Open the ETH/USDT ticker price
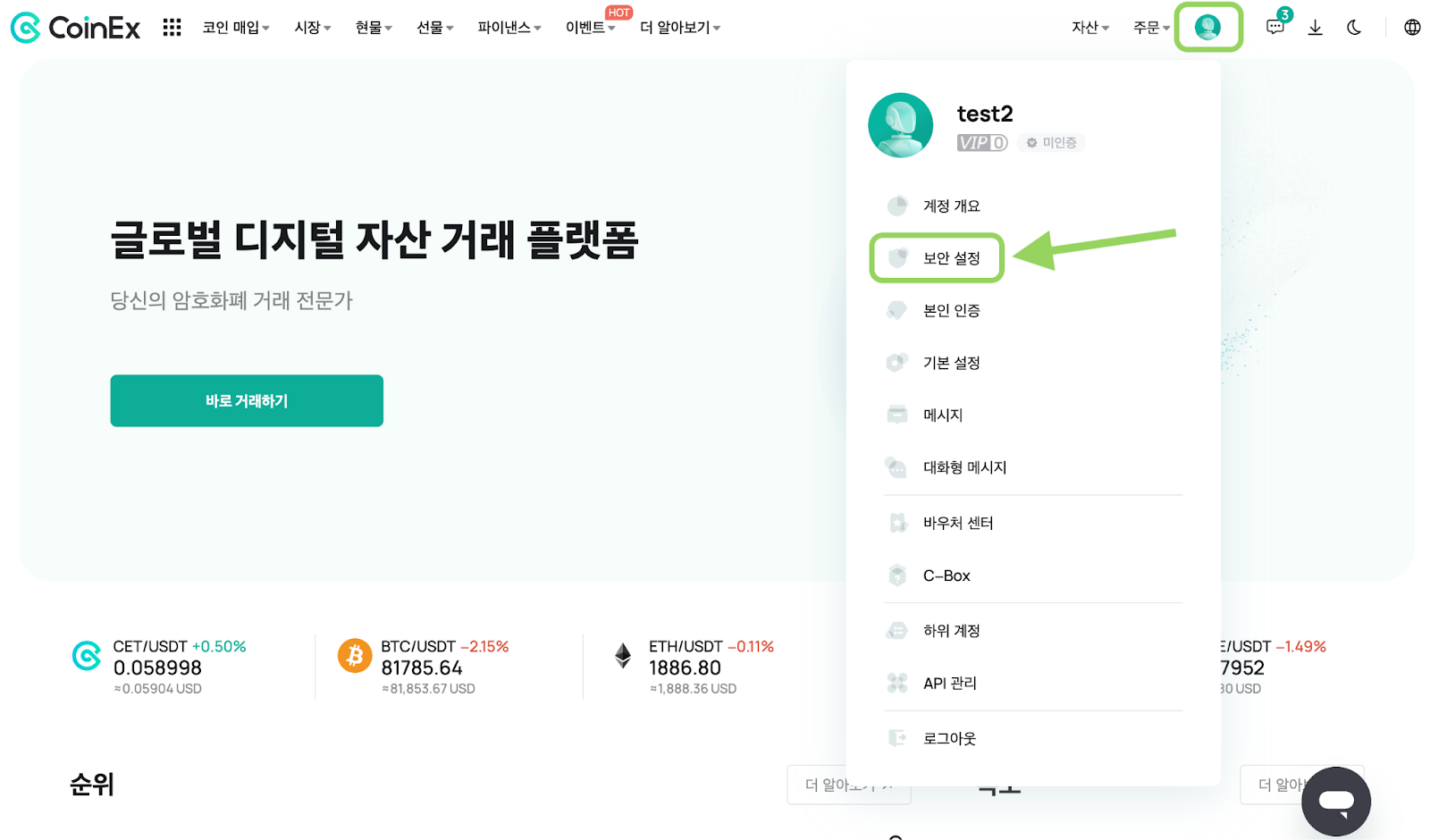This screenshot has height=840, width=1430. (x=685, y=668)
